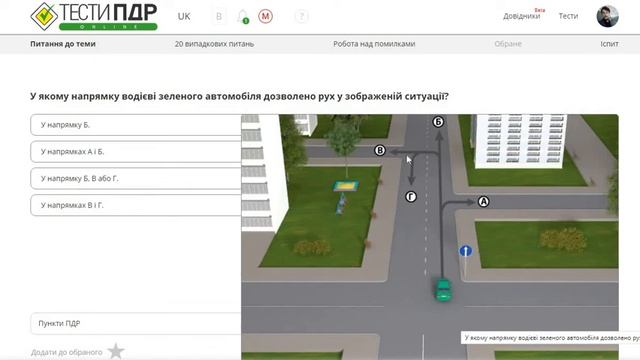Click direction marker В in the image
This screenshot has width=640, height=360.
point(380,151)
